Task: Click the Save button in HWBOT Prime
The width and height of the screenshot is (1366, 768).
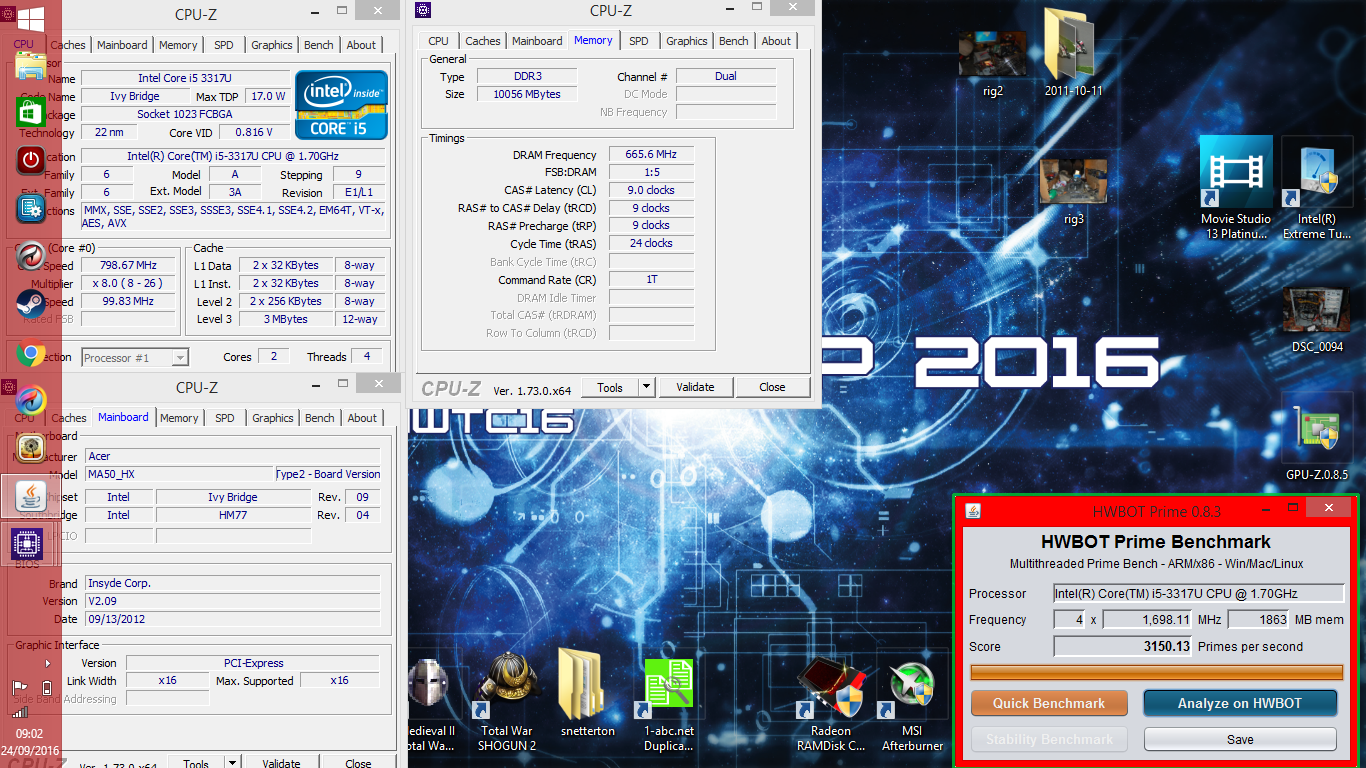Action: (x=1240, y=739)
